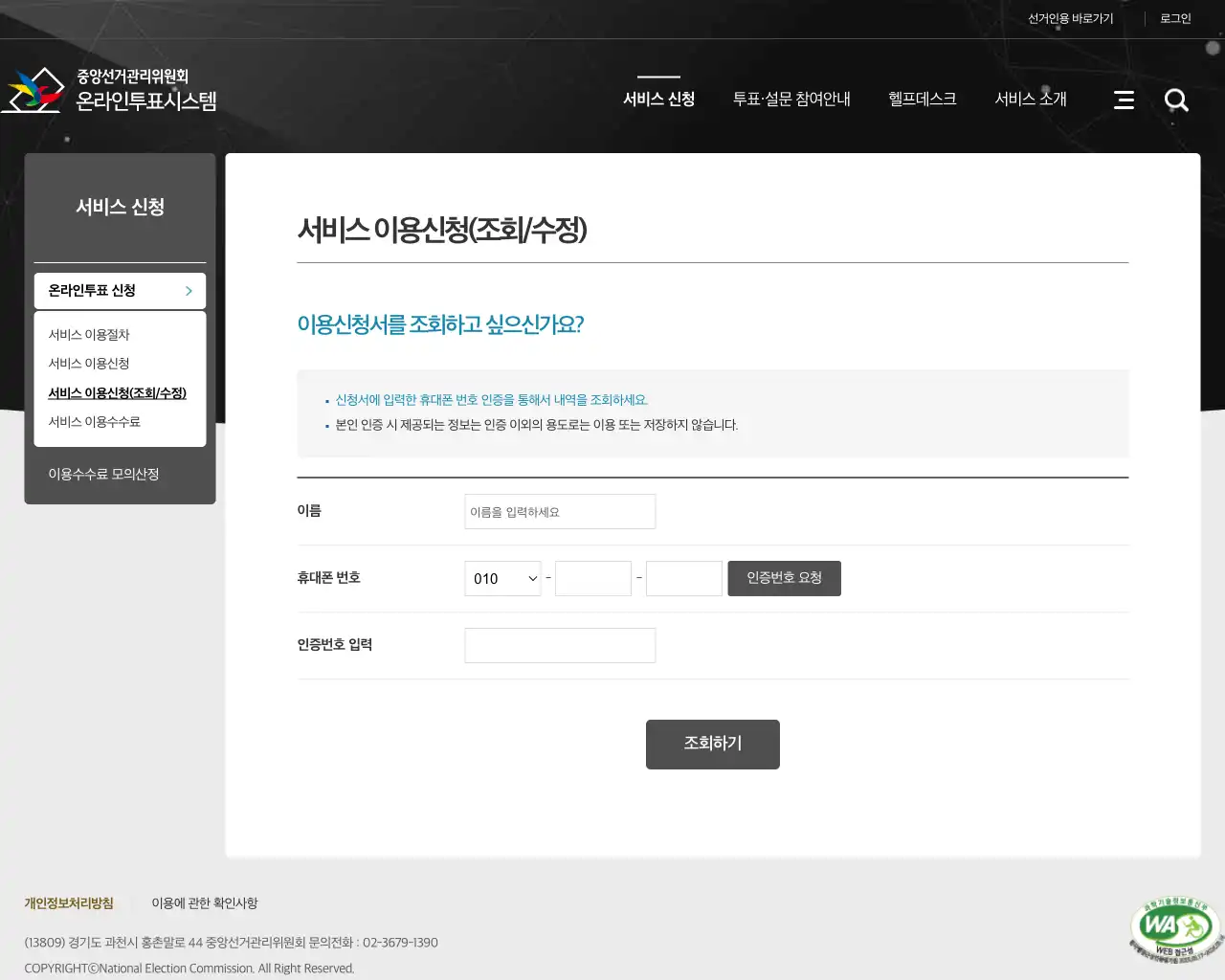
Task: Open the 헬프데스크 menu
Action: 922,99
